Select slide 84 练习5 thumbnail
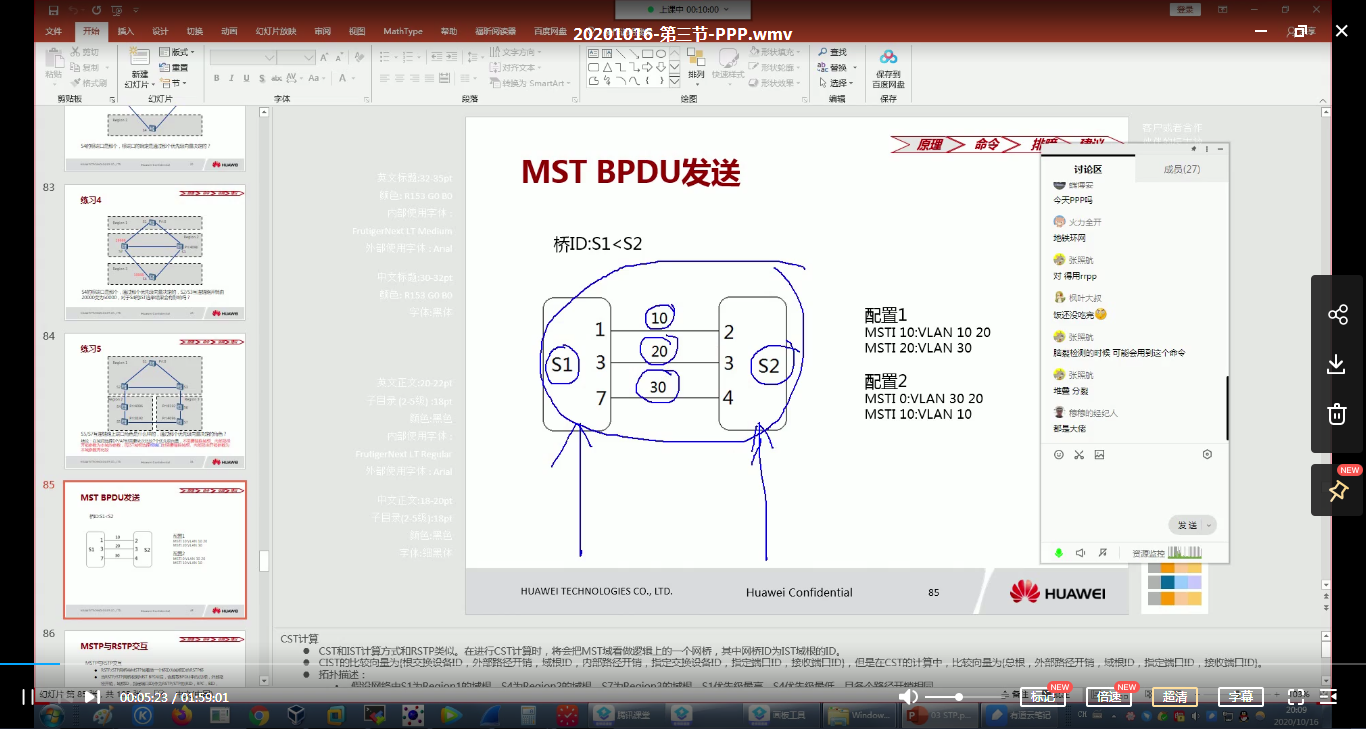The height and width of the screenshot is (729, 1366). [155, 400]
